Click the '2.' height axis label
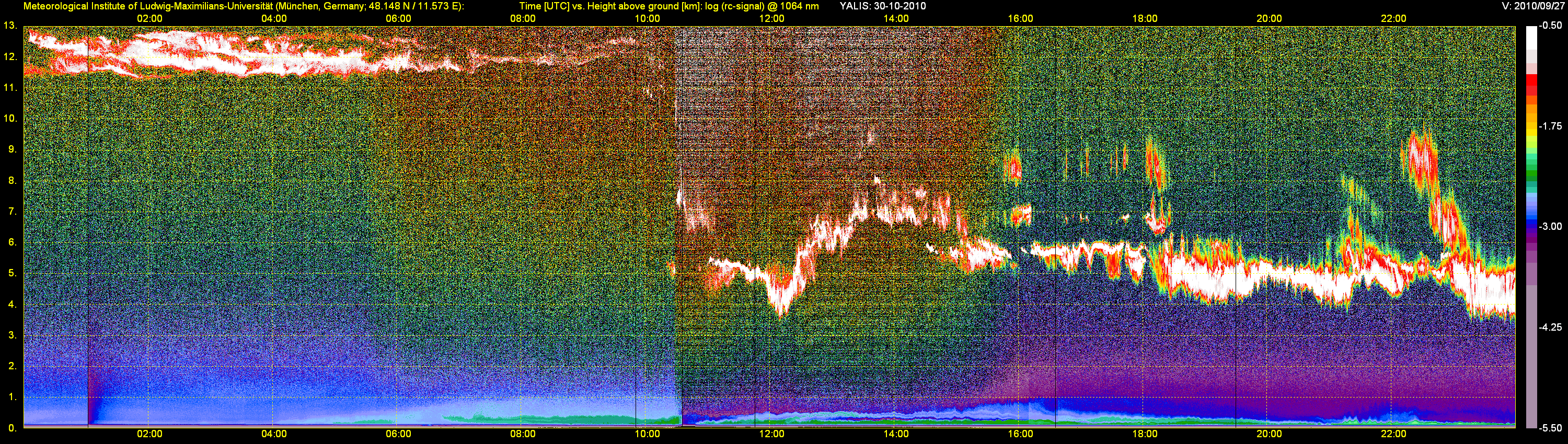 (12, 366)
